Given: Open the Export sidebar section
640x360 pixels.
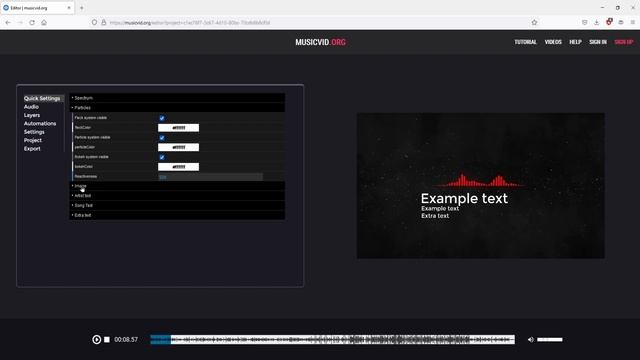Looking at the screenshot, I should (x=32, y=149).
